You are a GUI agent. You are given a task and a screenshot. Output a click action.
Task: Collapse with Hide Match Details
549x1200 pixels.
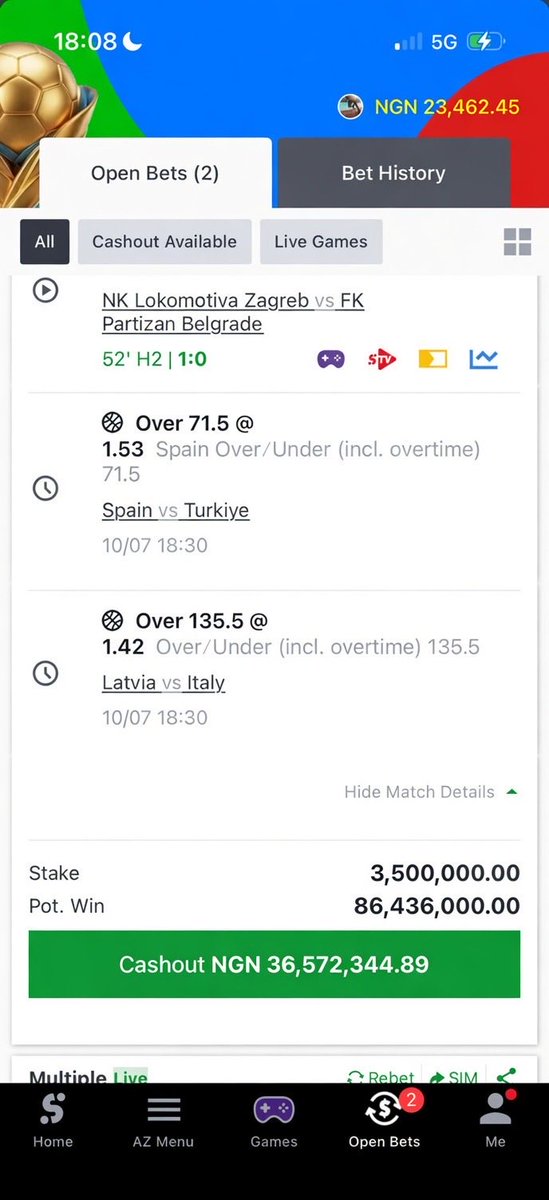(x=431, y=792)
